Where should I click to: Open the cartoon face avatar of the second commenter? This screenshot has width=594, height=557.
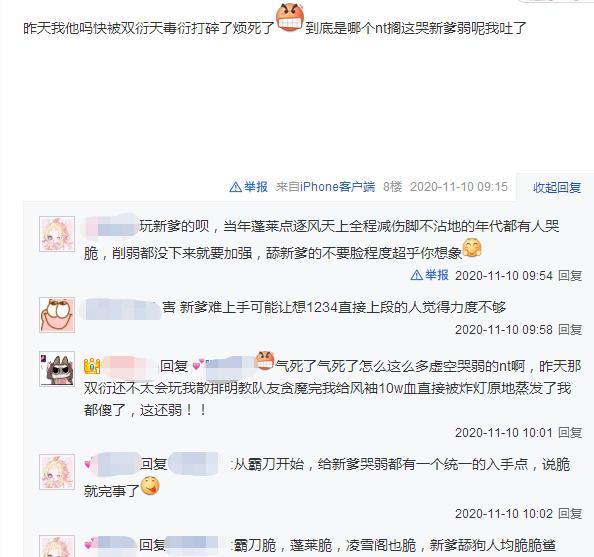coord(57,315)
